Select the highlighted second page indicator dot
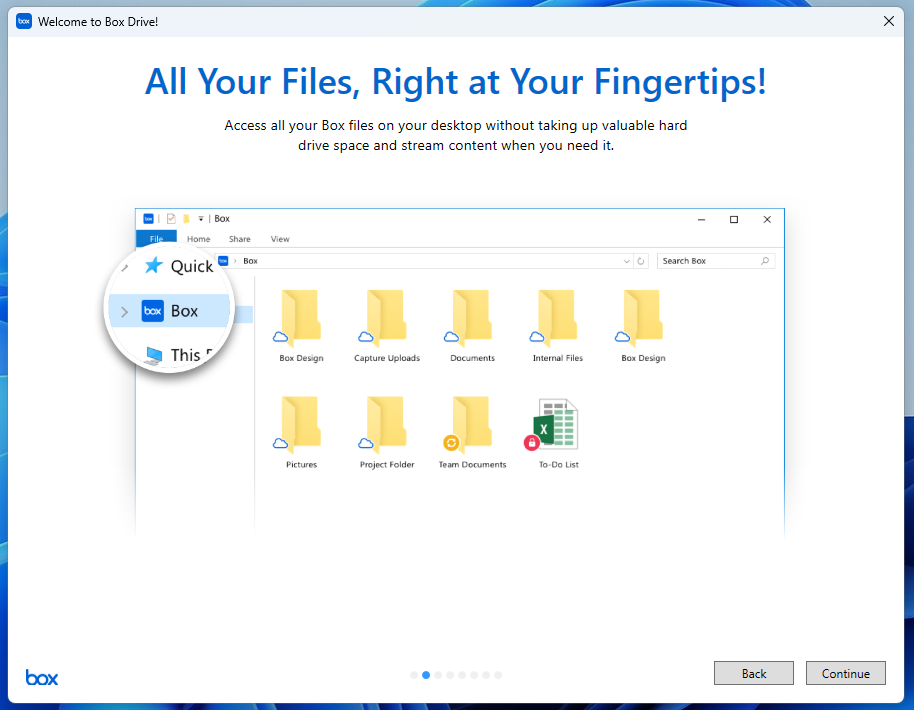Image resolution: width=914 pixels, height=710 pixels. click(x=426, y=675)
